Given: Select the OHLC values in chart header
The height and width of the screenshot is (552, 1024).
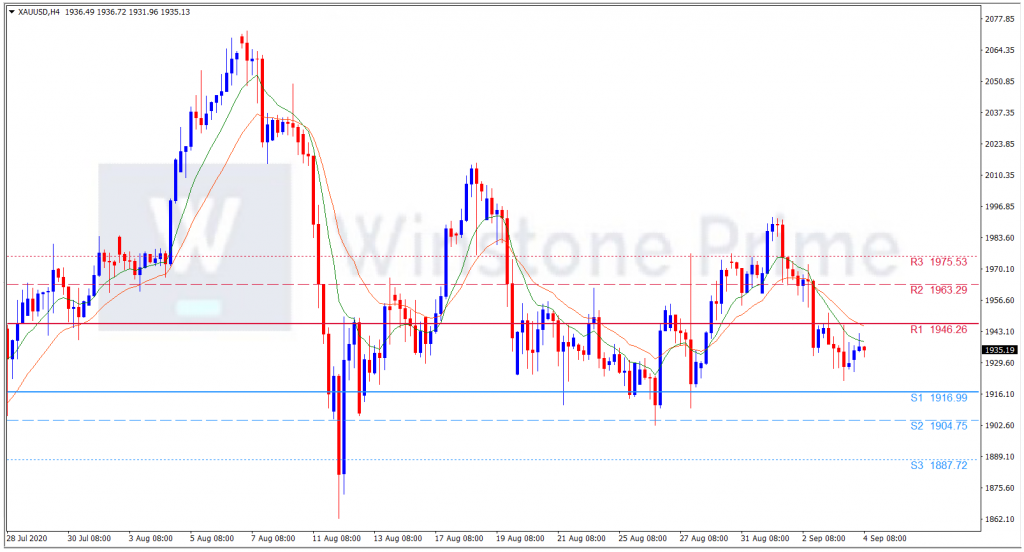Looking at the screenshot, I should coord(129,11).
